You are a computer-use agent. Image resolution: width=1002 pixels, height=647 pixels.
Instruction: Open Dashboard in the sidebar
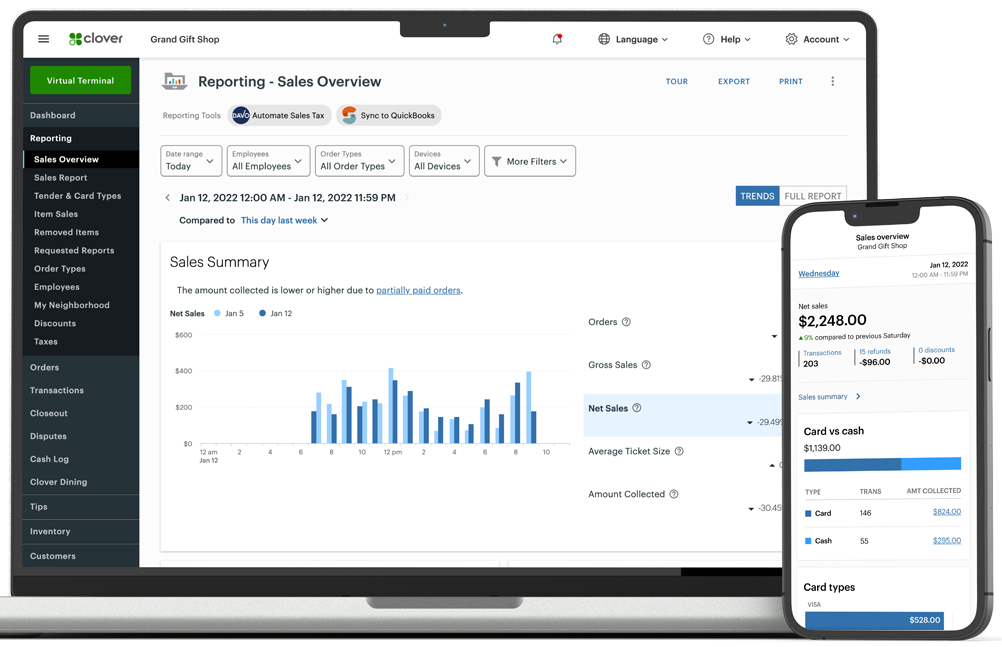coord(52,115)
